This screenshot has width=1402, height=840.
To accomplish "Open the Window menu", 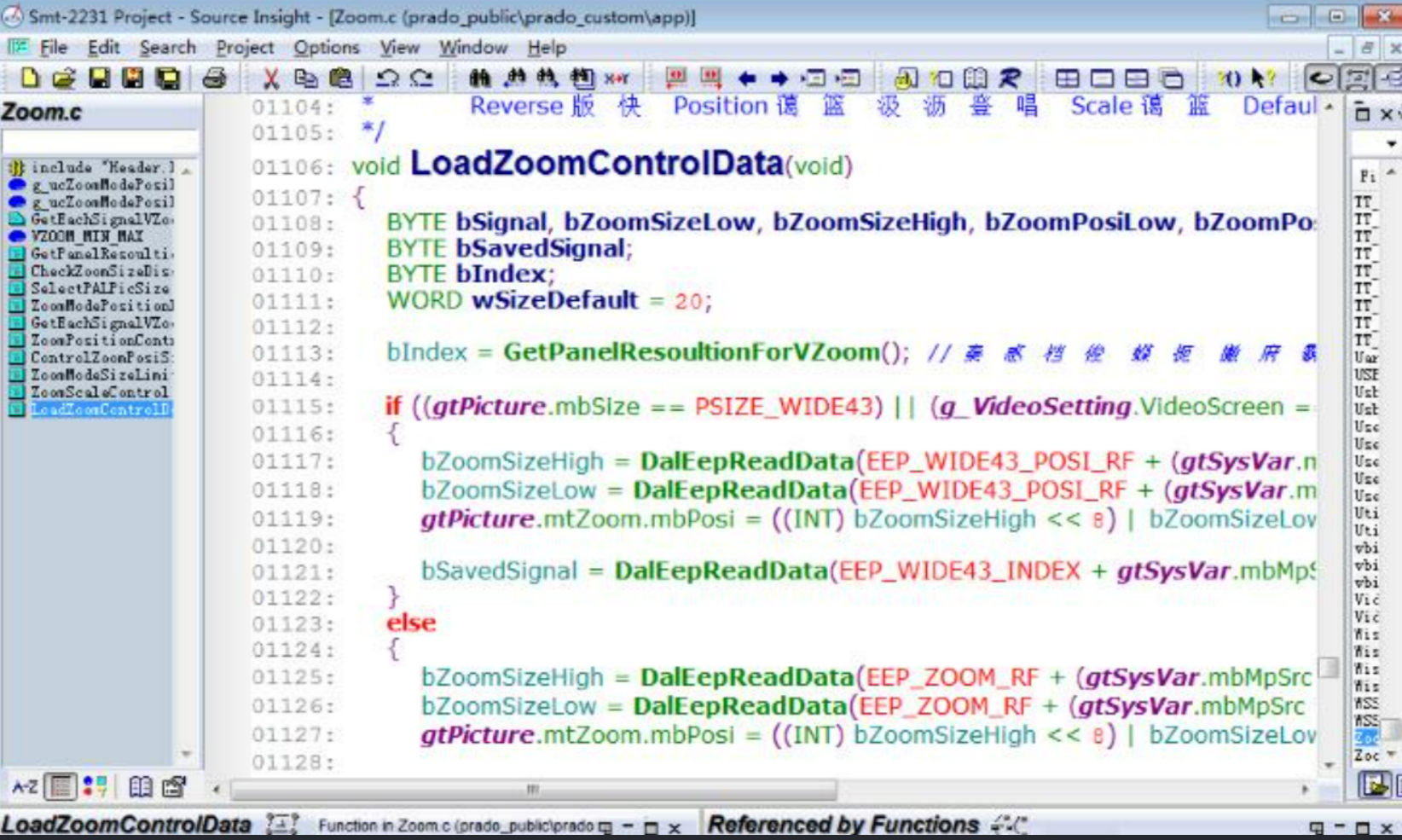I will click(473, 48).
